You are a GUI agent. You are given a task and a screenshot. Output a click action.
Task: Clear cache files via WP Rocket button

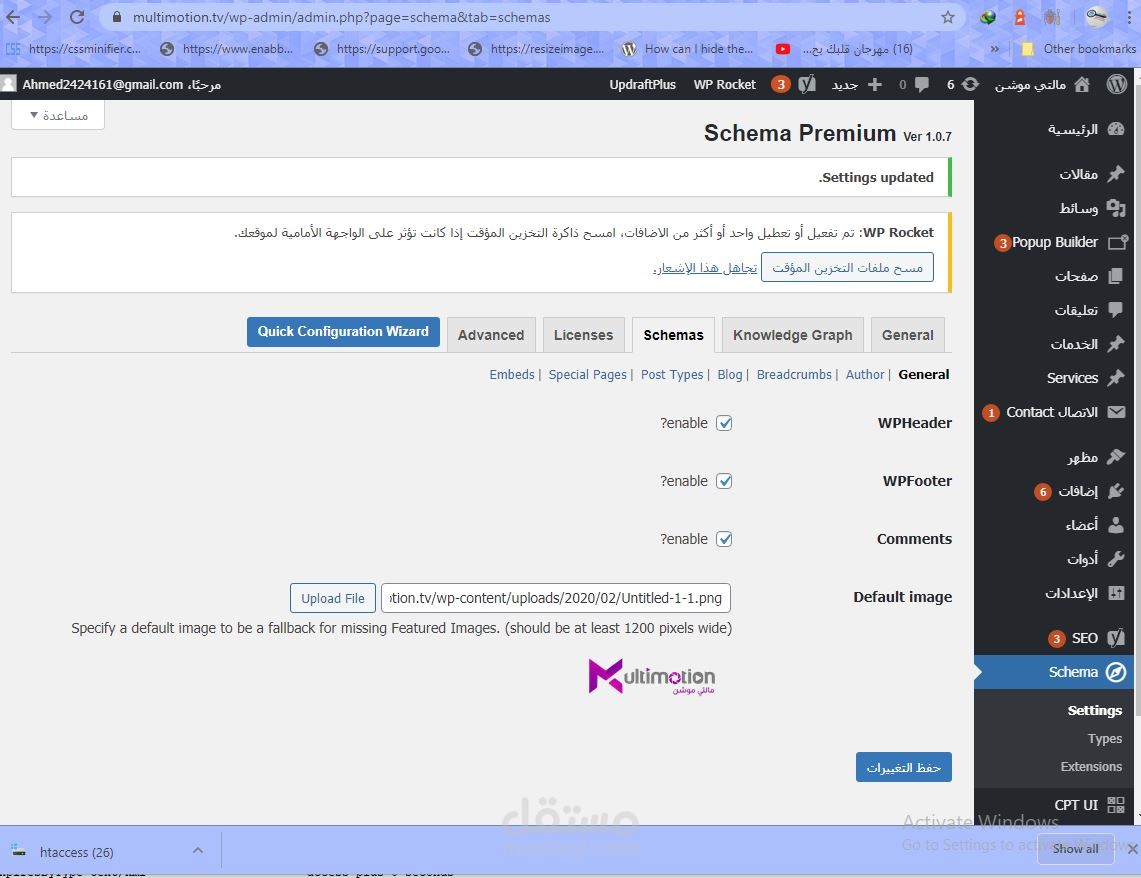tap(847, 267)
